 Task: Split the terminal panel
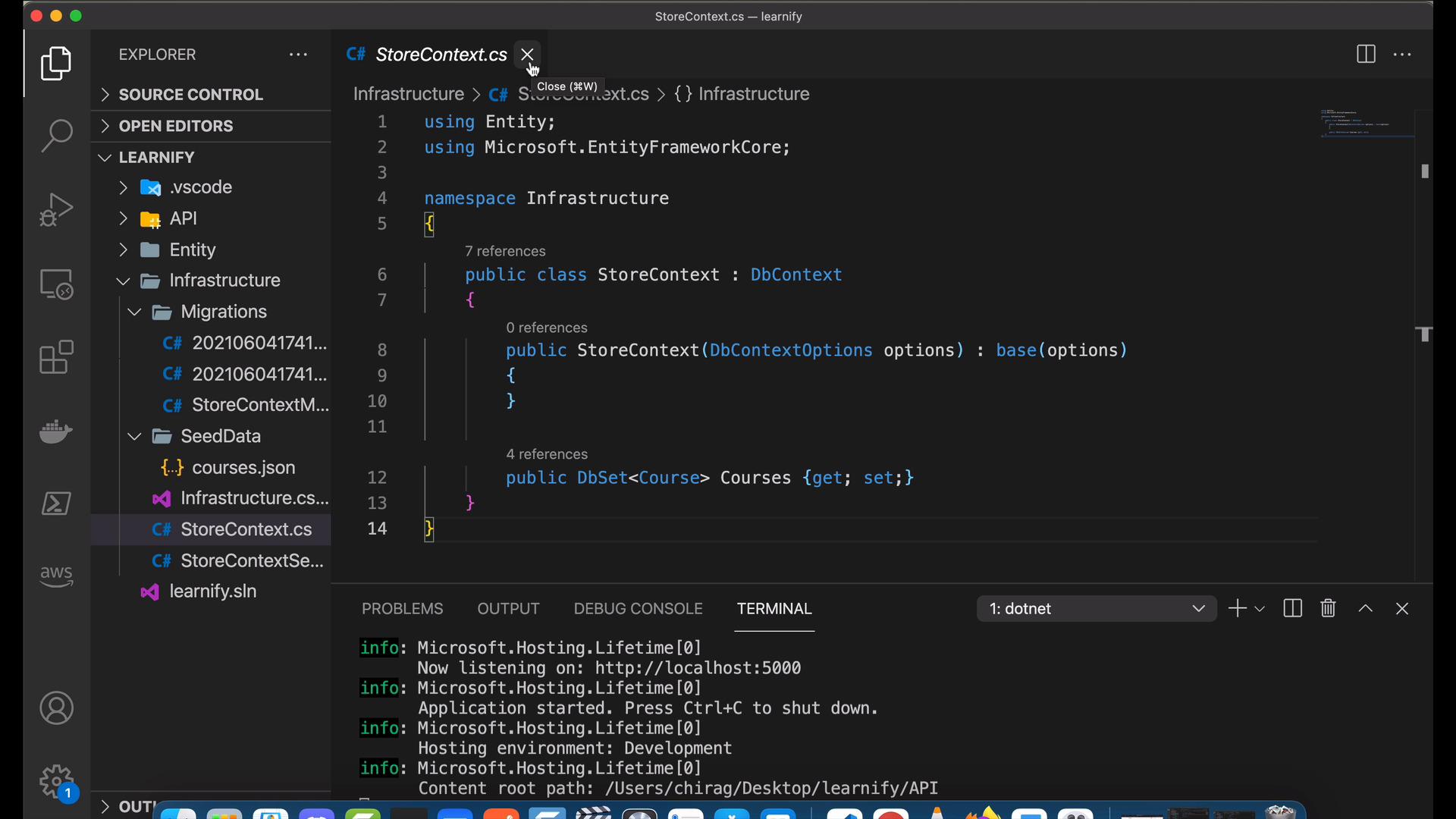1293,608
